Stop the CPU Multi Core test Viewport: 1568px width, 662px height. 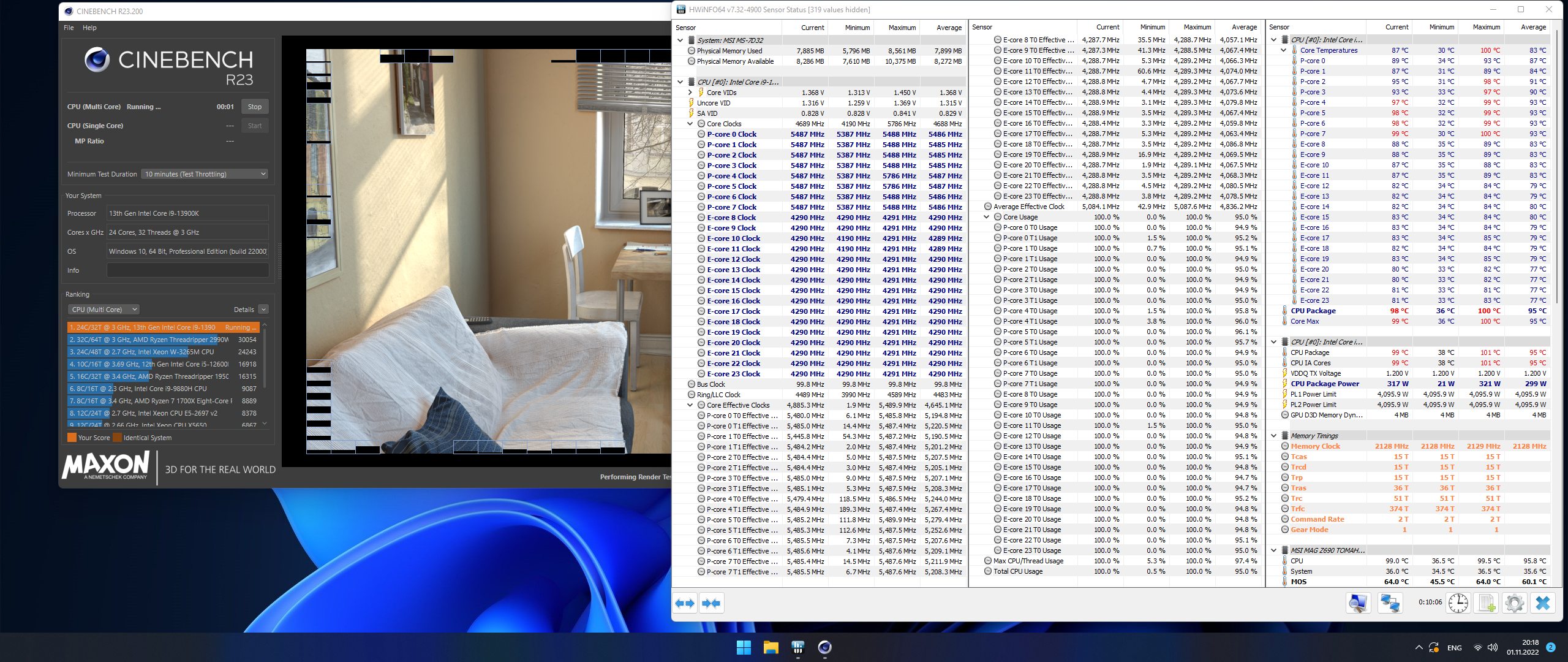click(254, 107)
